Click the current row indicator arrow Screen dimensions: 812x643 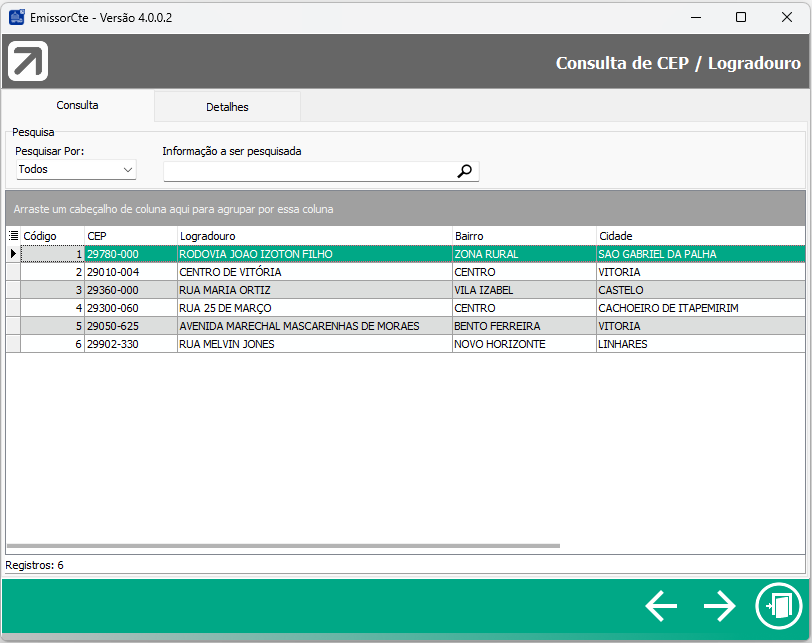pyautogui.click(x=13, y=254)
